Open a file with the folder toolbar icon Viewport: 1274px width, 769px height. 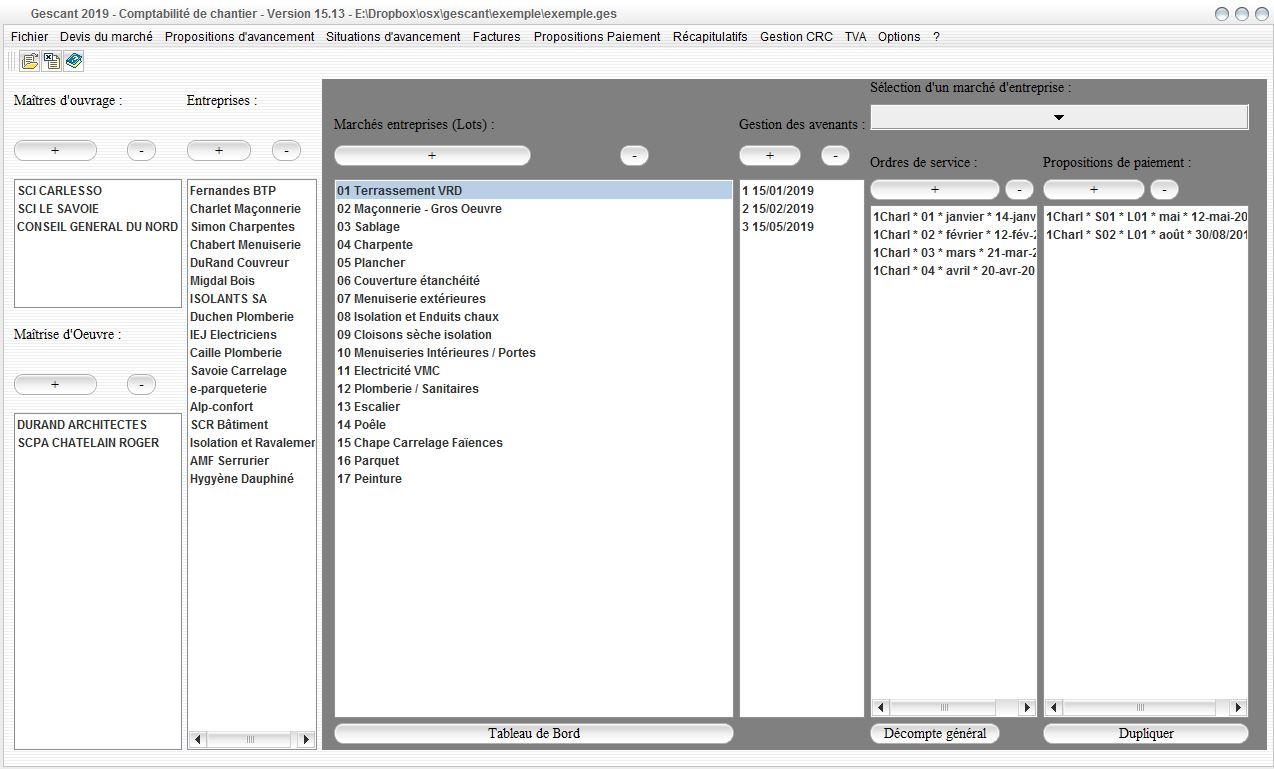pos(29,61)
